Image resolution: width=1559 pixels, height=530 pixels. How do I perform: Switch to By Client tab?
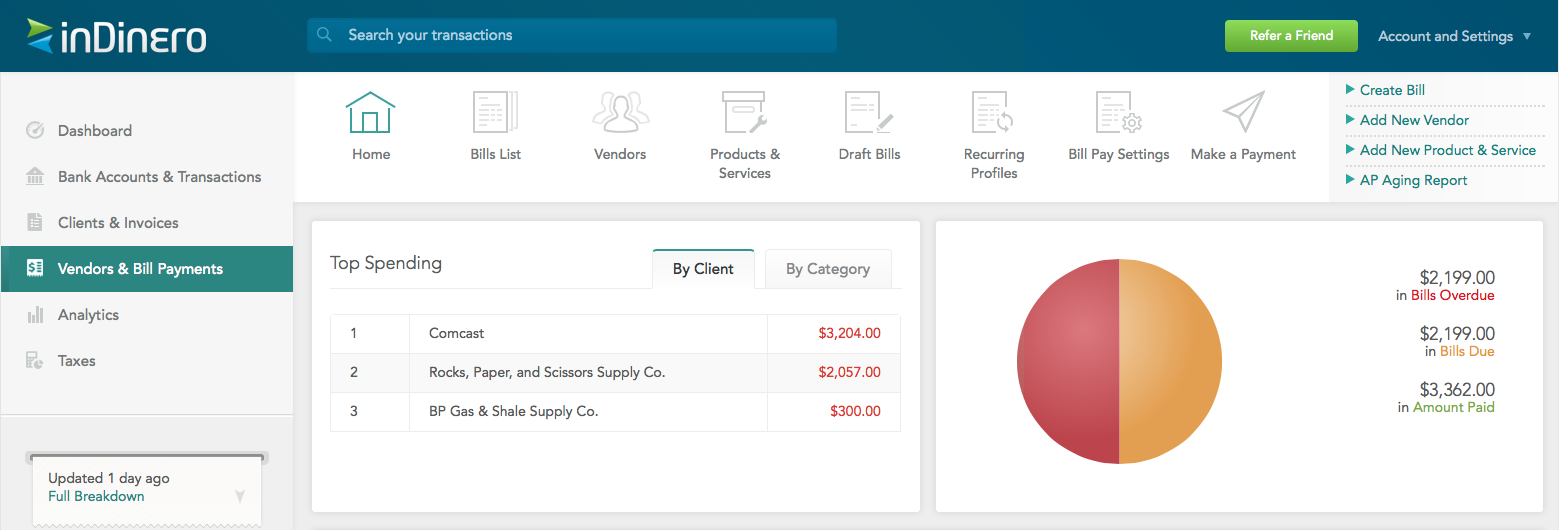coord(703,269)
